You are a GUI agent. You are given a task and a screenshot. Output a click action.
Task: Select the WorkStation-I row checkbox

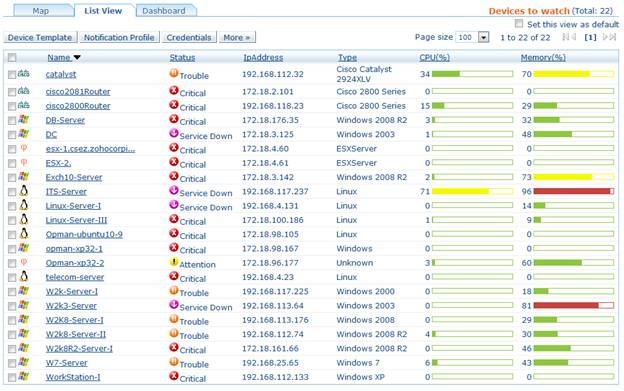point(12,377)
